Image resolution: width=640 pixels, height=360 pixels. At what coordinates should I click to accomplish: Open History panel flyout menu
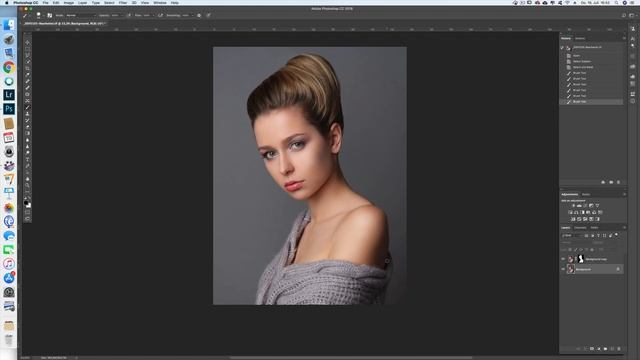624,38
